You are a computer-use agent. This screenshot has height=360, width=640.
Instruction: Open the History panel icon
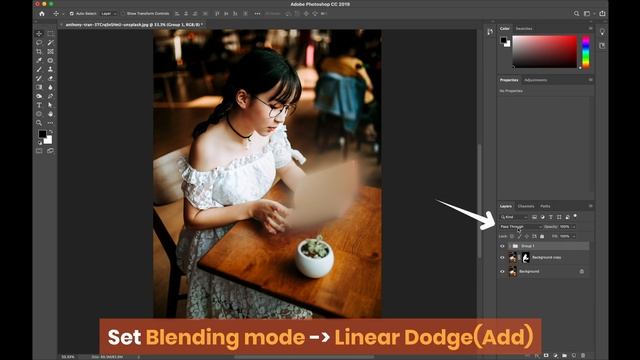(x=490, y=32)
